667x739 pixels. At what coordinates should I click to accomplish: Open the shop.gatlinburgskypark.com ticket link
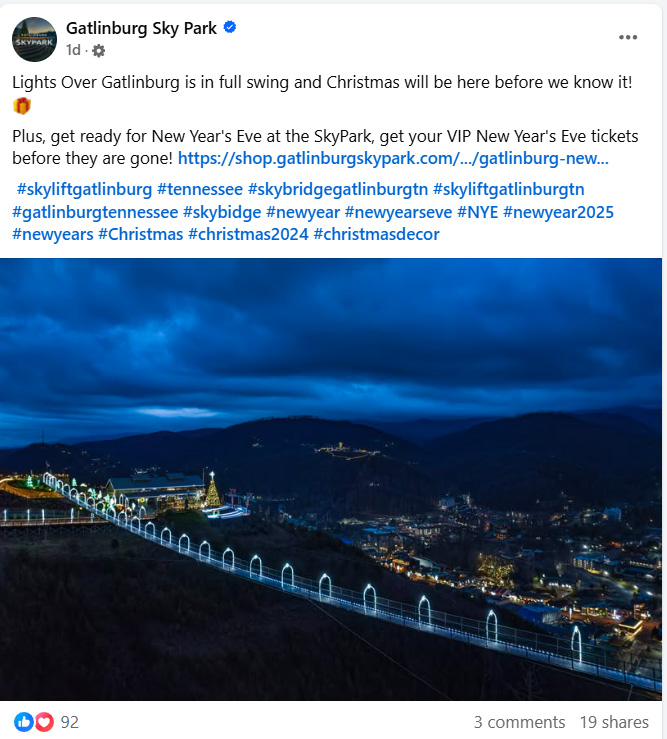pos(393,158)
